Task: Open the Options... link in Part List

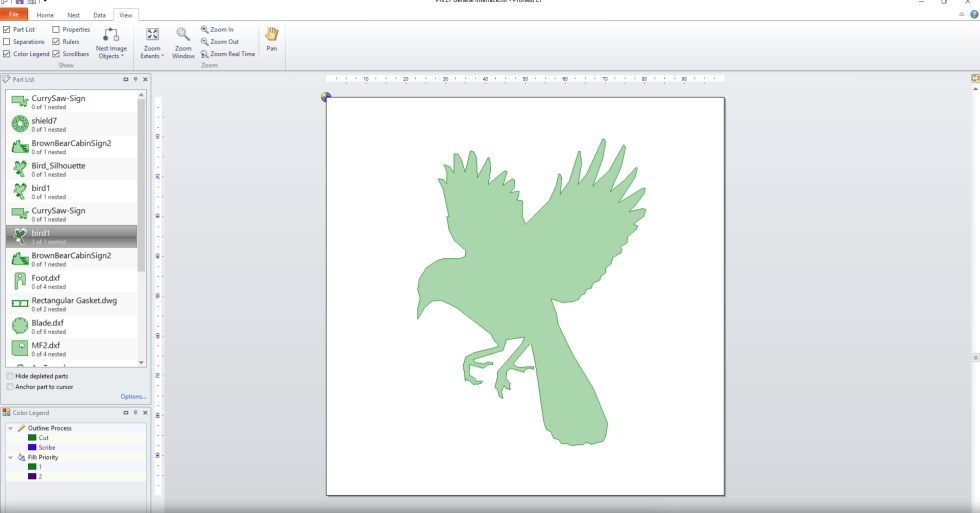Action: (133, 397)
